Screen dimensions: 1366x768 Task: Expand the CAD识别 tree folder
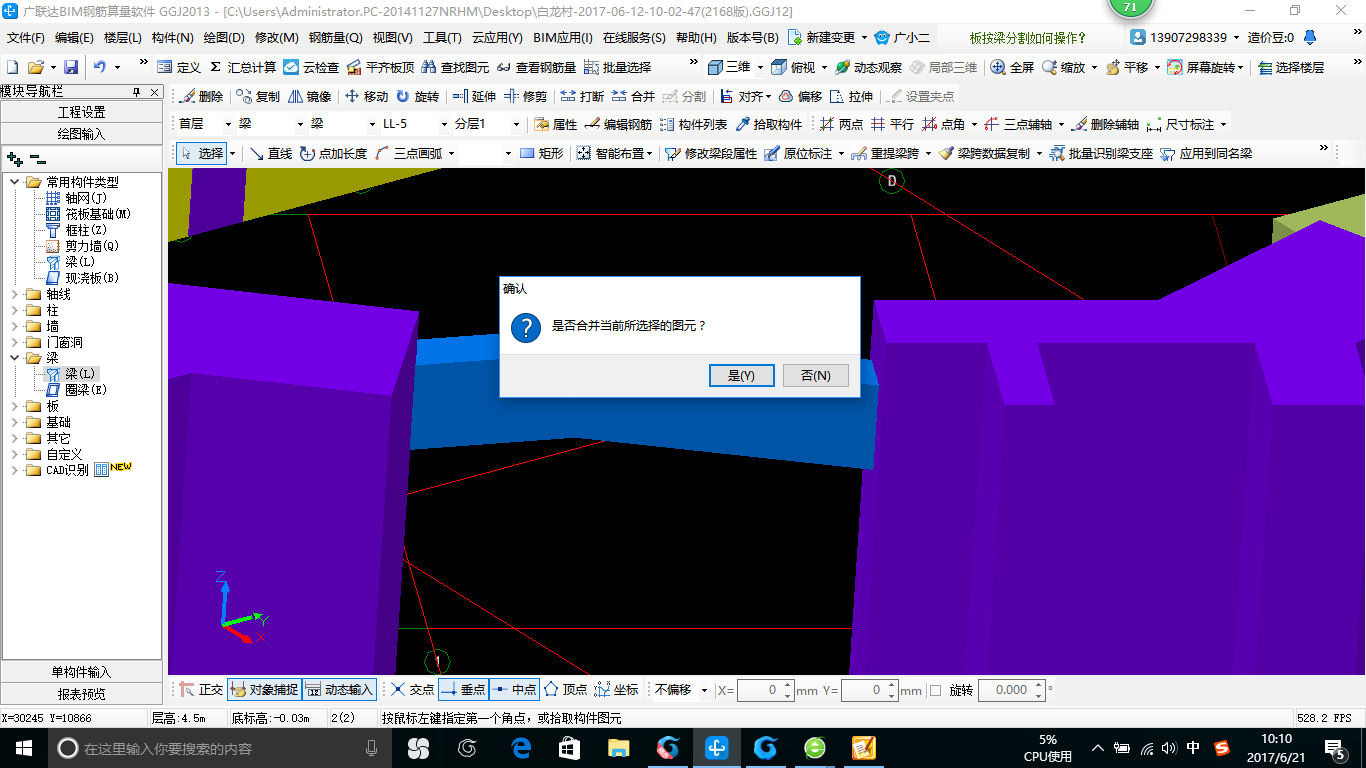click(x=15, y=470)
